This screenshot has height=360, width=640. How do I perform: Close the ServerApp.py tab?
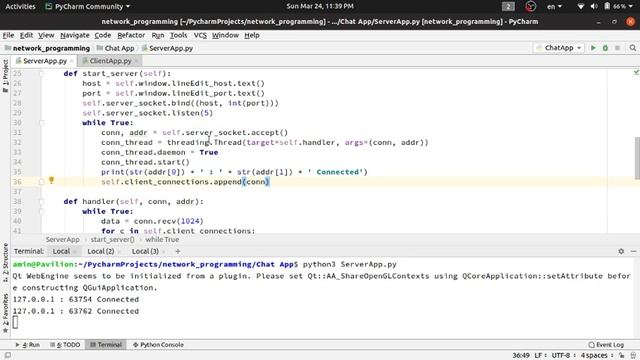(71, 61)
